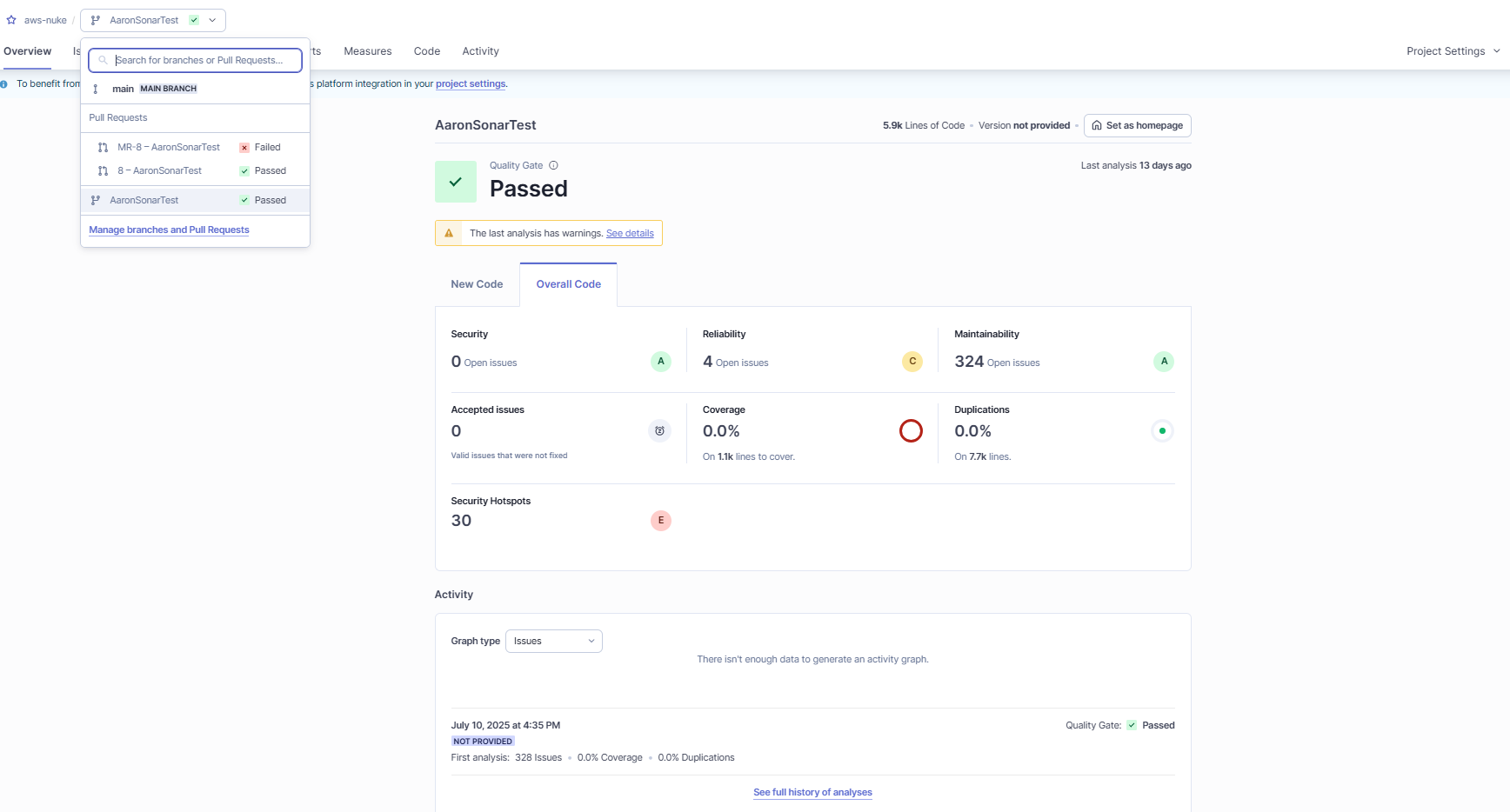Open Manage branches and Pull Requests link

point(169,230)
